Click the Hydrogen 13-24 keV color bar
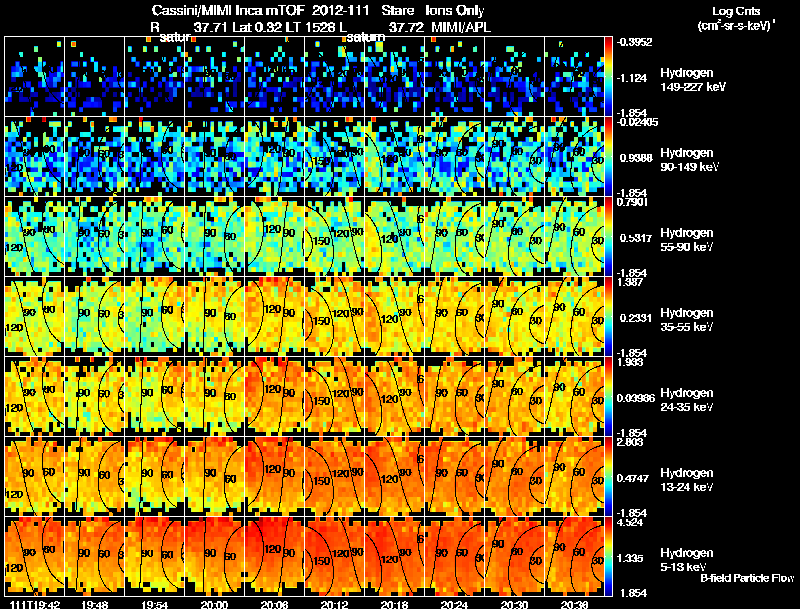The image size is (800, 609). point(608,476)
